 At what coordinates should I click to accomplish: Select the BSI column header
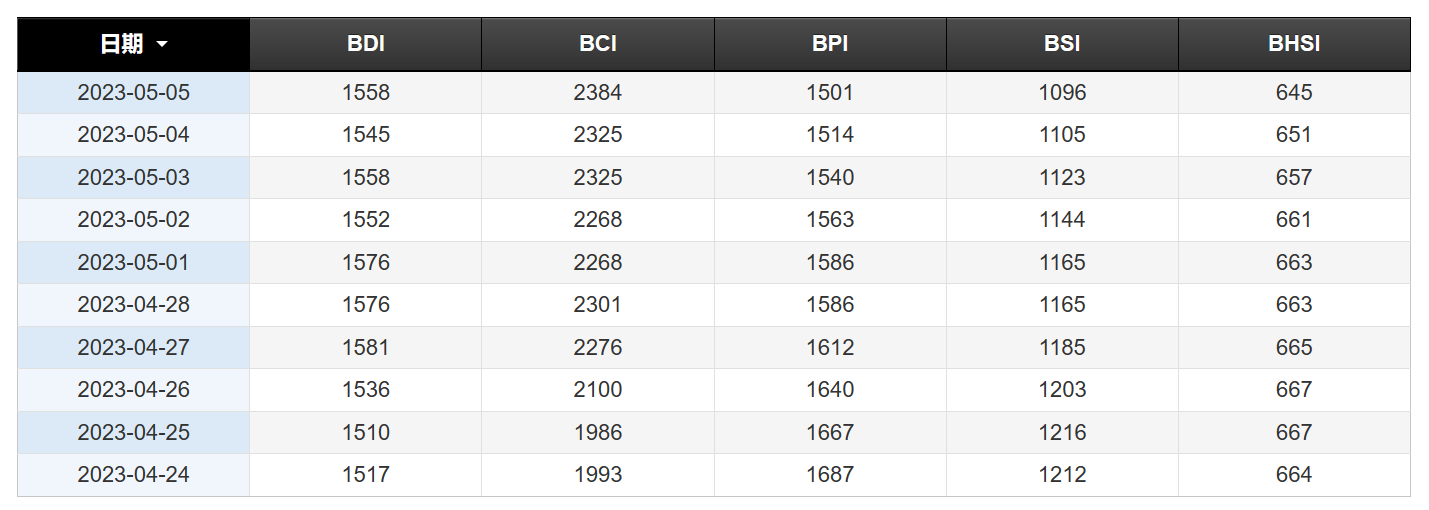pyautogui.click(x=1062, y=44)
